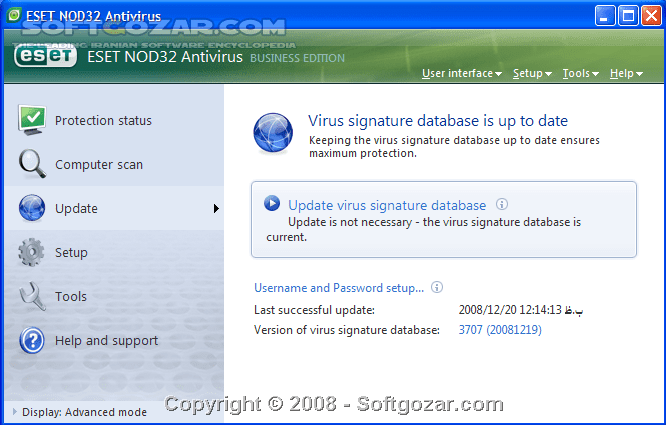Click the last successful update timestamp 2008/12/20
Image resolution: width=666 pixels, height=425 pixels.
521,310
